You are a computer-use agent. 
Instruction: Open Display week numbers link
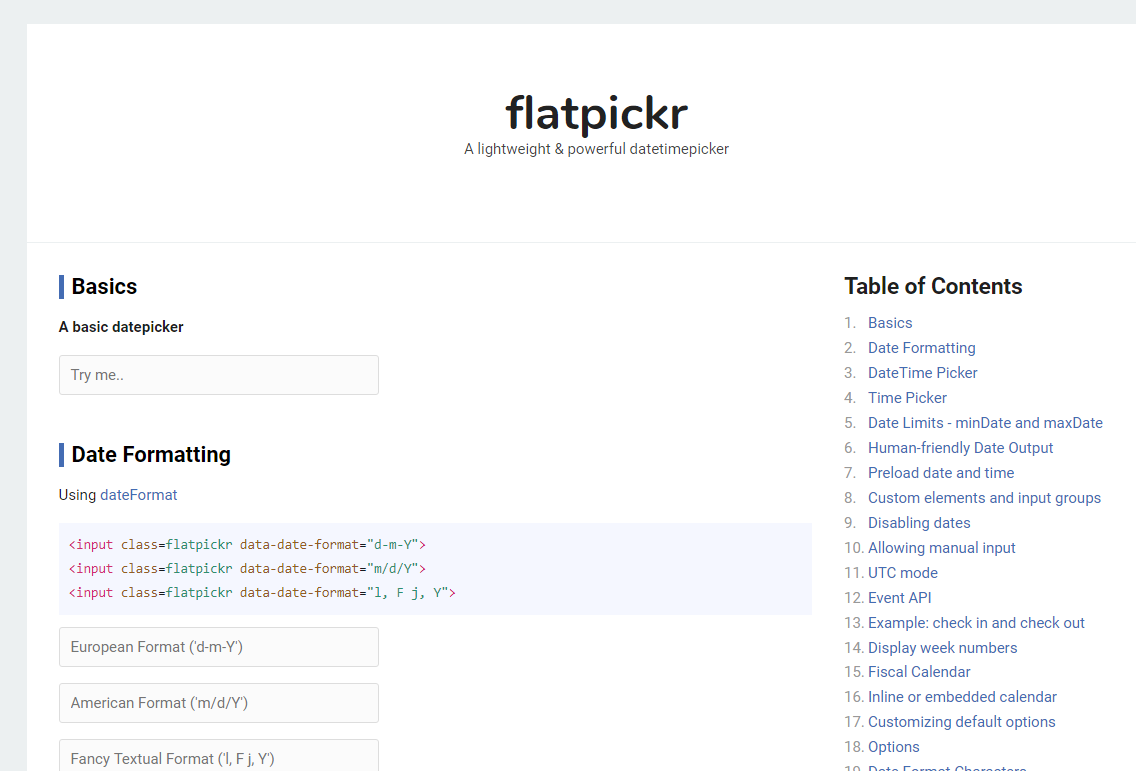pyautogui.click(x=943, y=648)
